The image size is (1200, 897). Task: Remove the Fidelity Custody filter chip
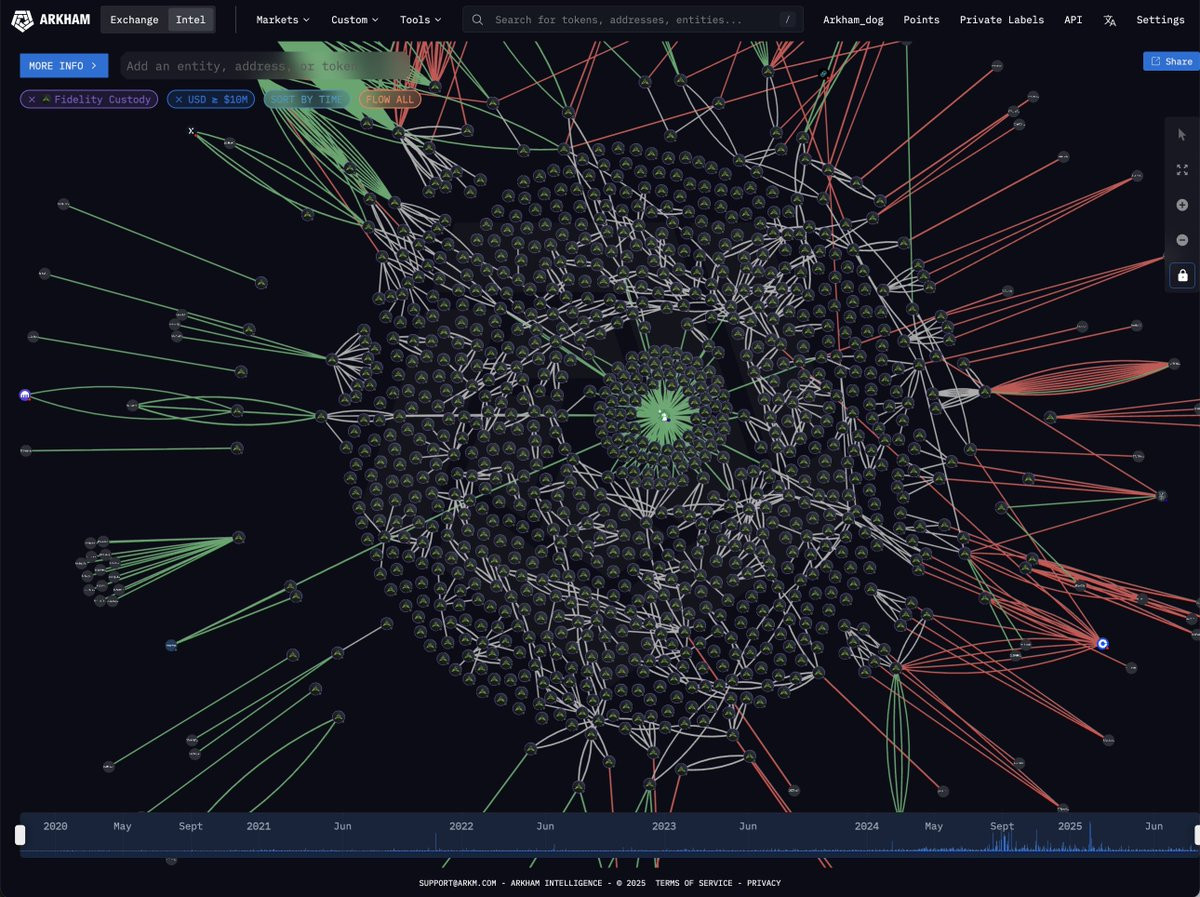pos(32,99)
